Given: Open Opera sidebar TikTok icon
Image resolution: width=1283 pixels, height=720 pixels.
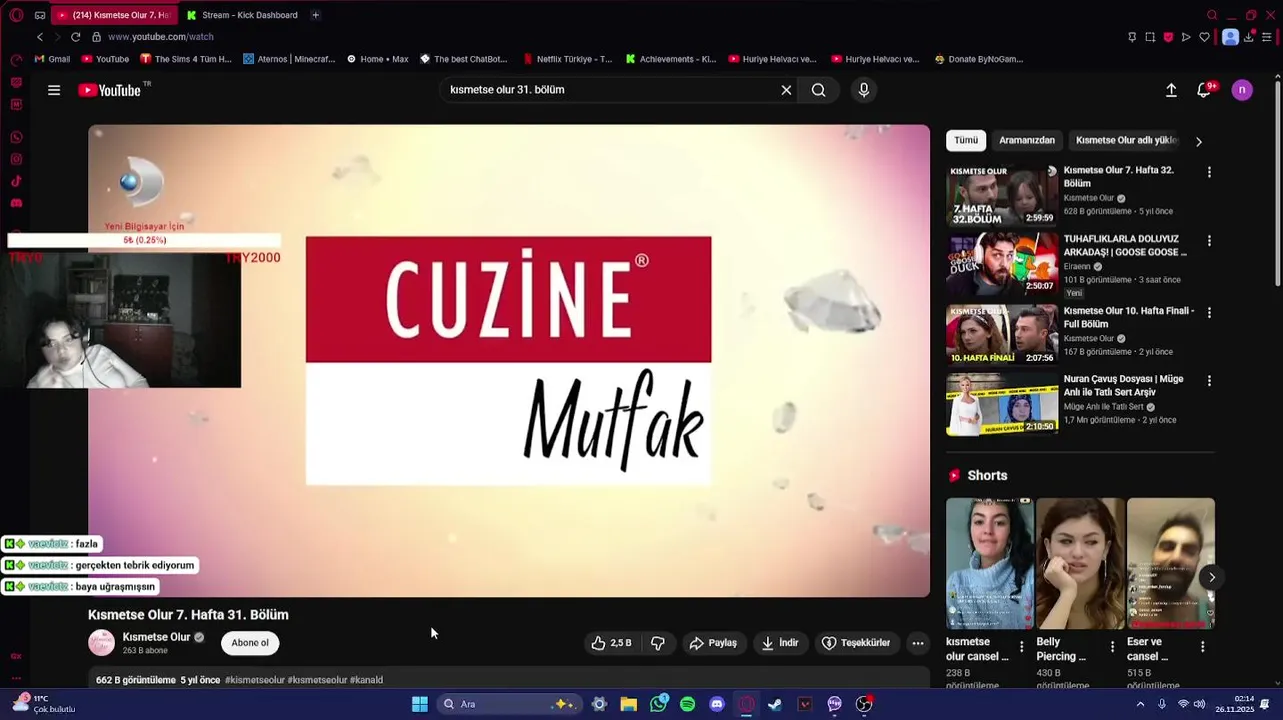Looking at the screenshot, I should coord(16,181).
